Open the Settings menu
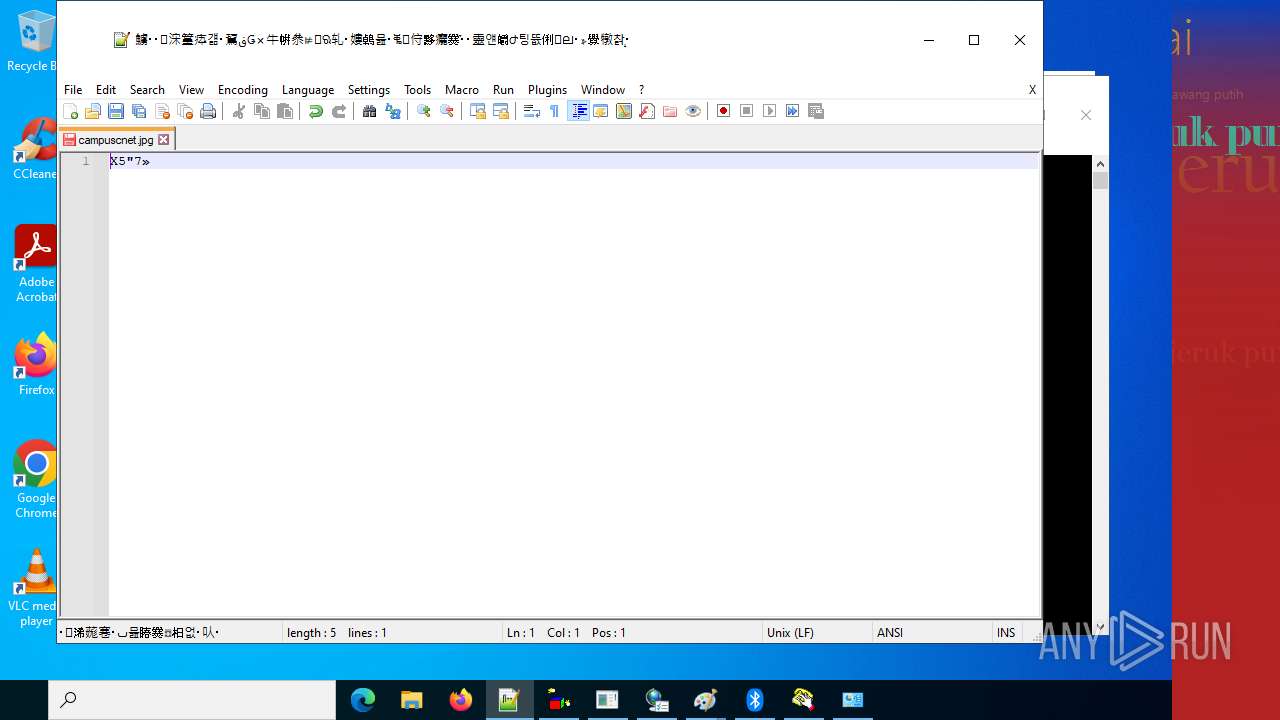1280x720 pixels. [x=369, y=90]
